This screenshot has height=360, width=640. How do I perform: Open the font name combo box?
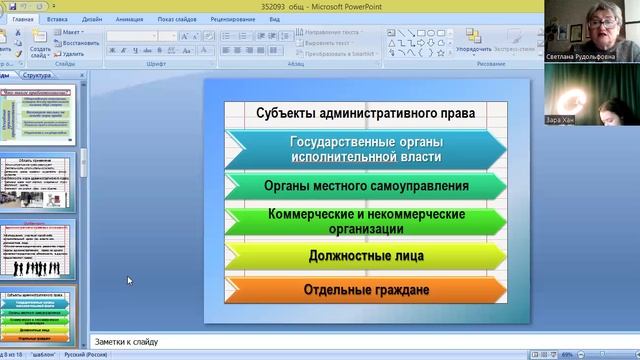(x=132, y=36)
